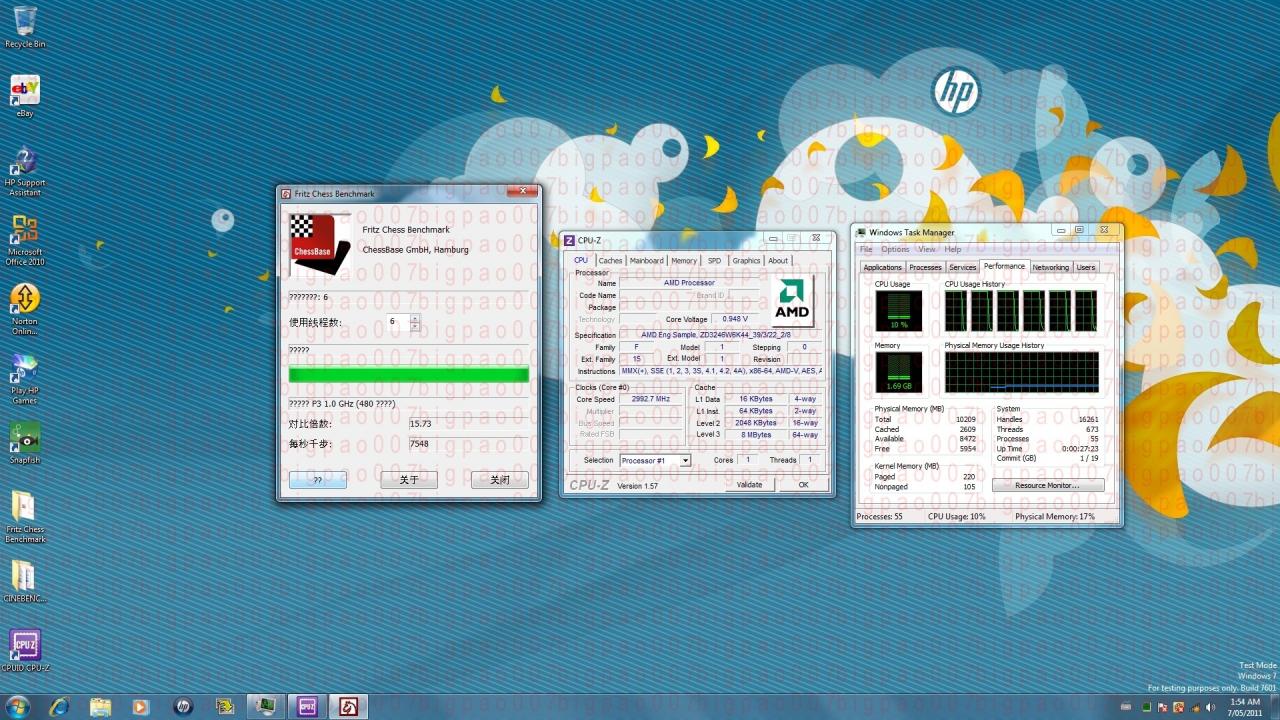Select the CPU tab in CPU-Z
Screen dimensions: 1280x720
[581, 260]
